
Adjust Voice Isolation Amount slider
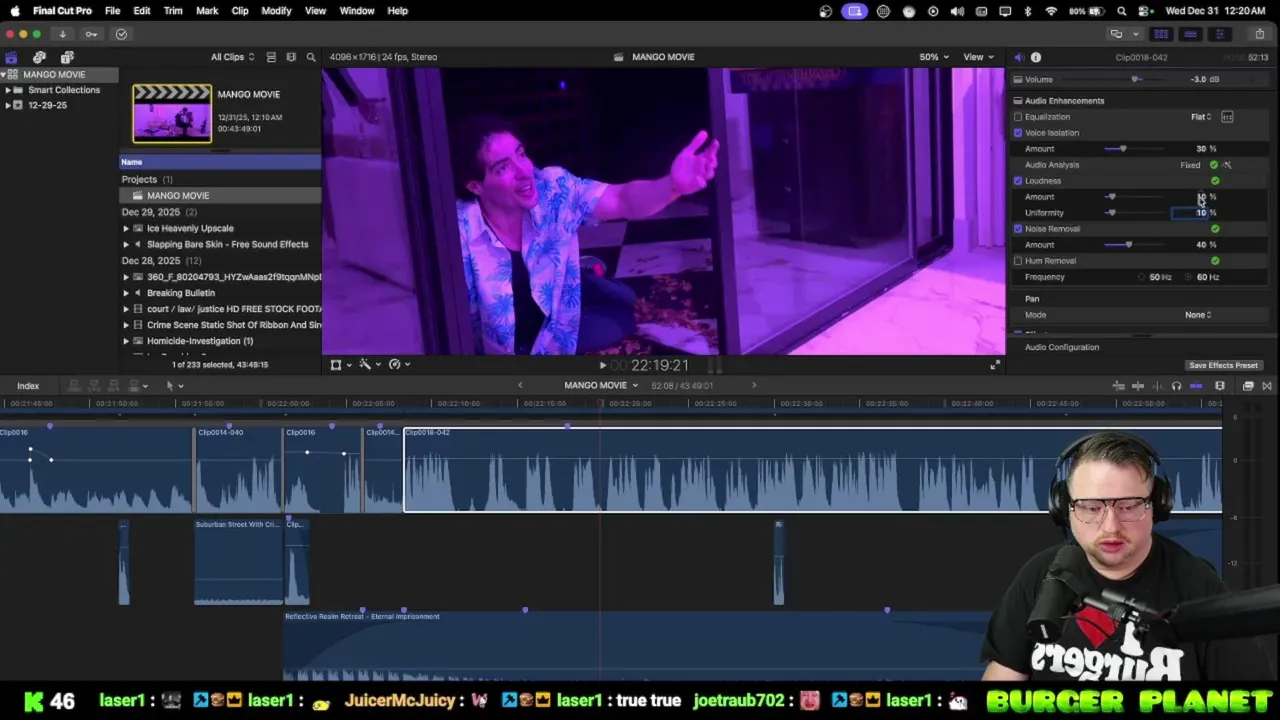[1122, 149]
